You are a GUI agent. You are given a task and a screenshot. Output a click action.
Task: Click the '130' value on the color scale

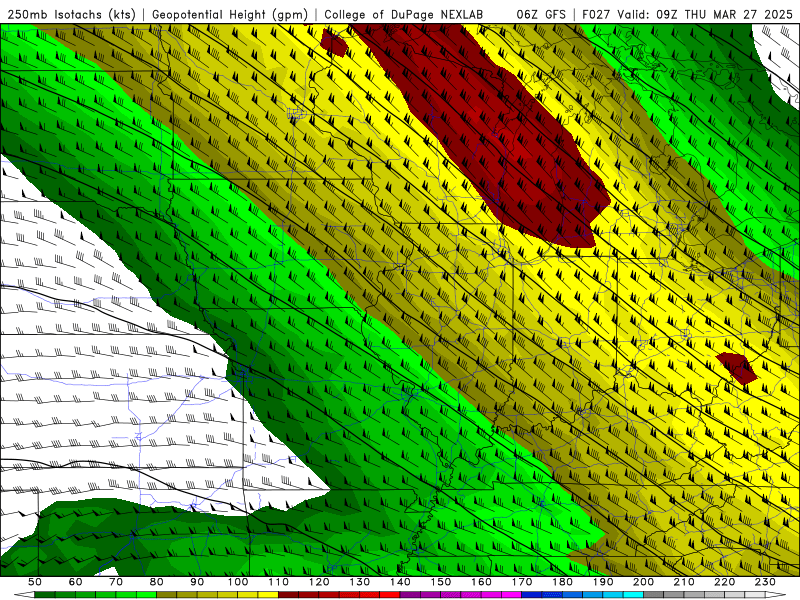tap(360, 582)
